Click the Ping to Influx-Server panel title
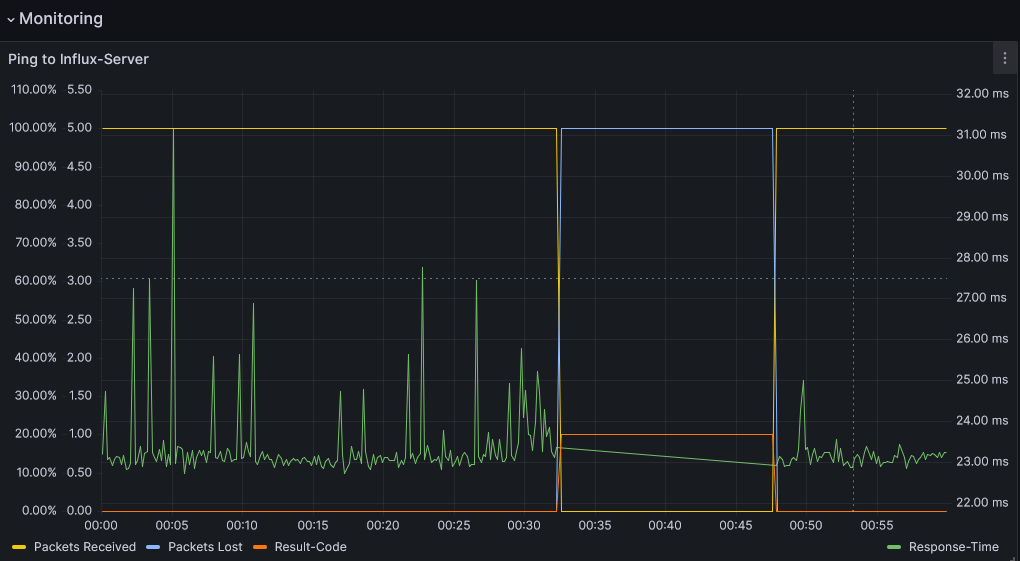The height and width of the screenshot is (561, 1020). click(78, 59)
